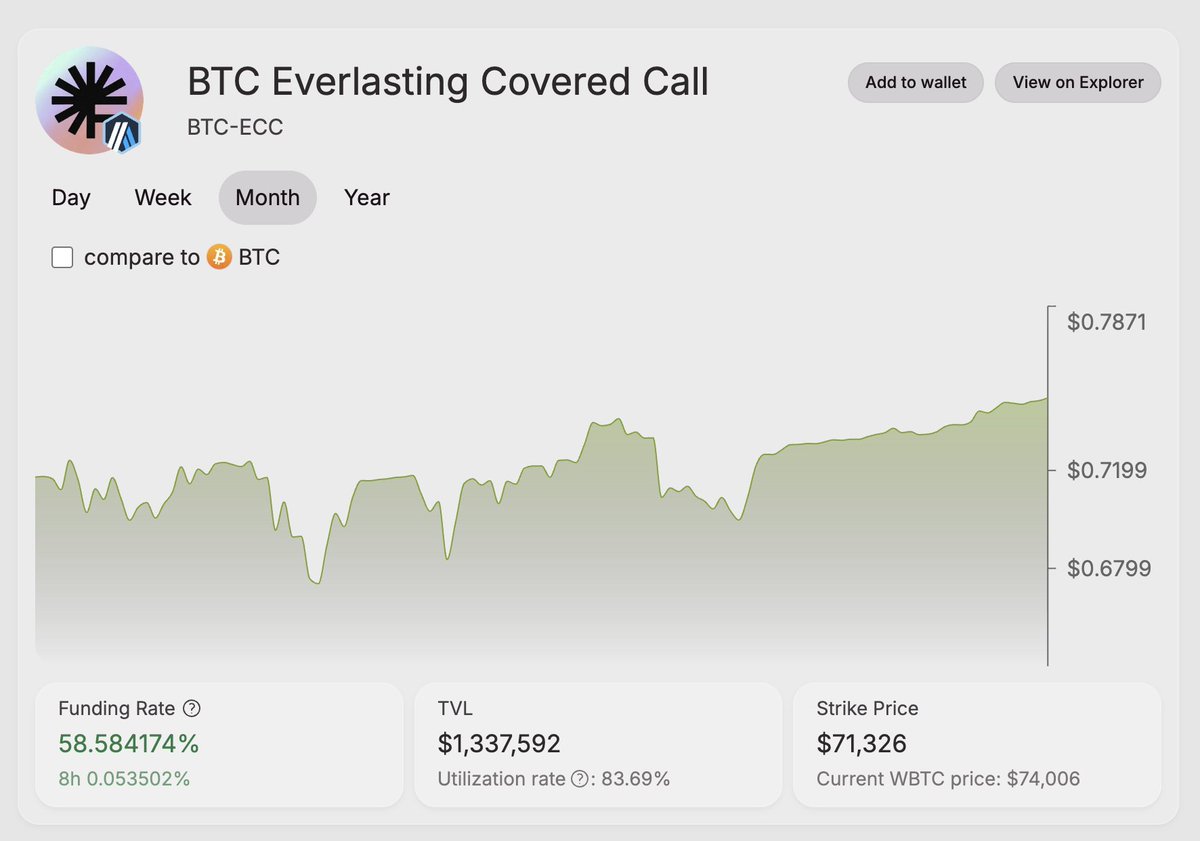The width and height of the screenshot is (1200, 841).
Task: Click the TVL label
Action: click(455, 708)
